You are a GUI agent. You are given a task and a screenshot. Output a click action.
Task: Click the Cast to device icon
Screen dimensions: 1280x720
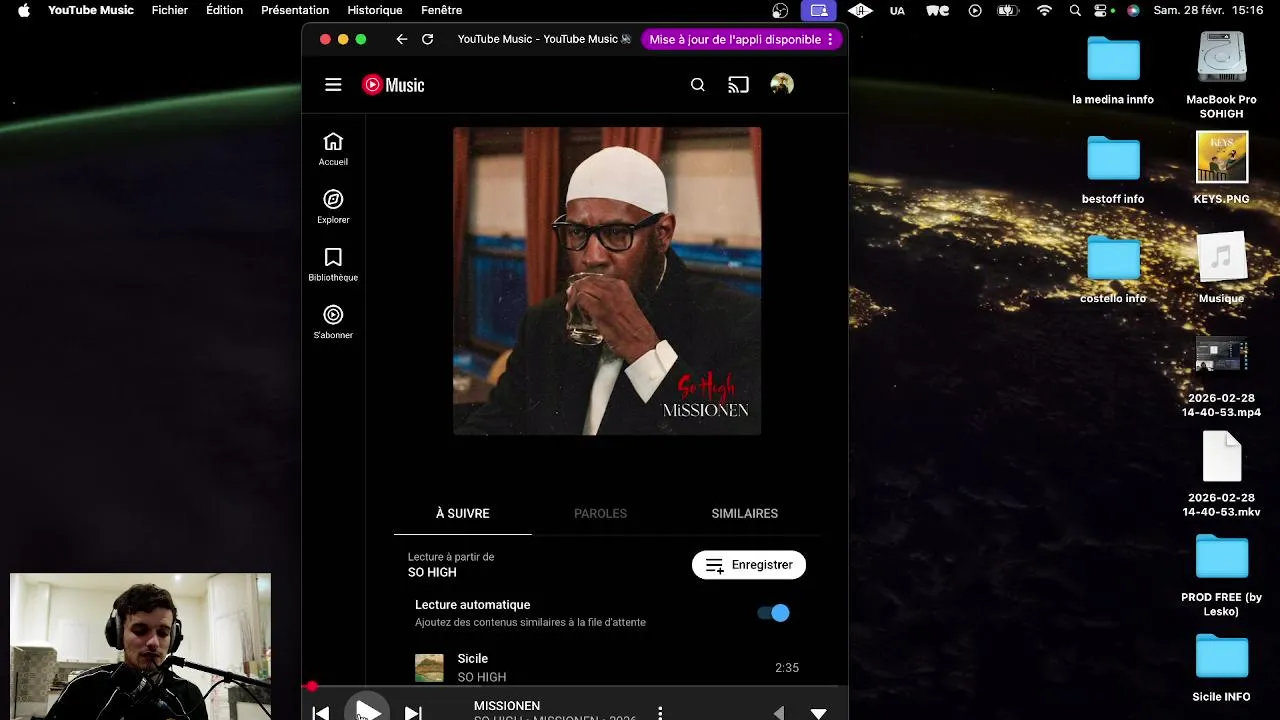pos(738,85)
